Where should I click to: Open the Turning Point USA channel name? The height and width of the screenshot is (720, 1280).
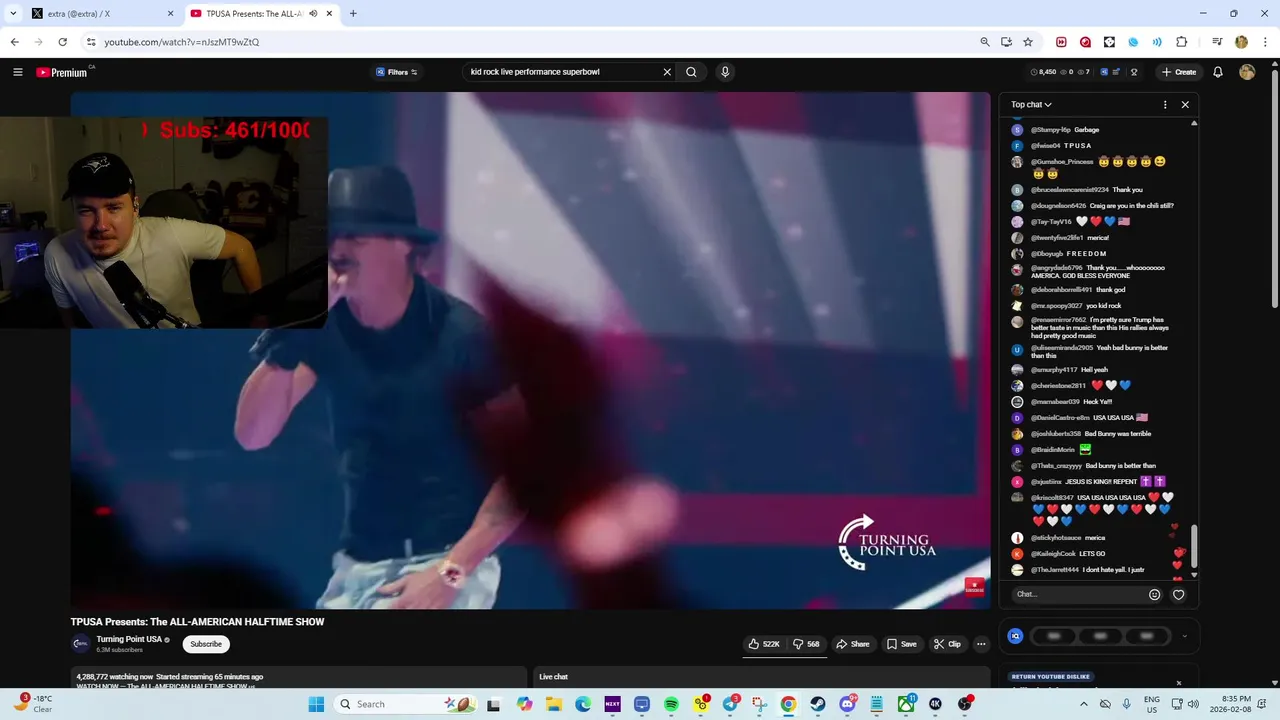click(129, 639)
